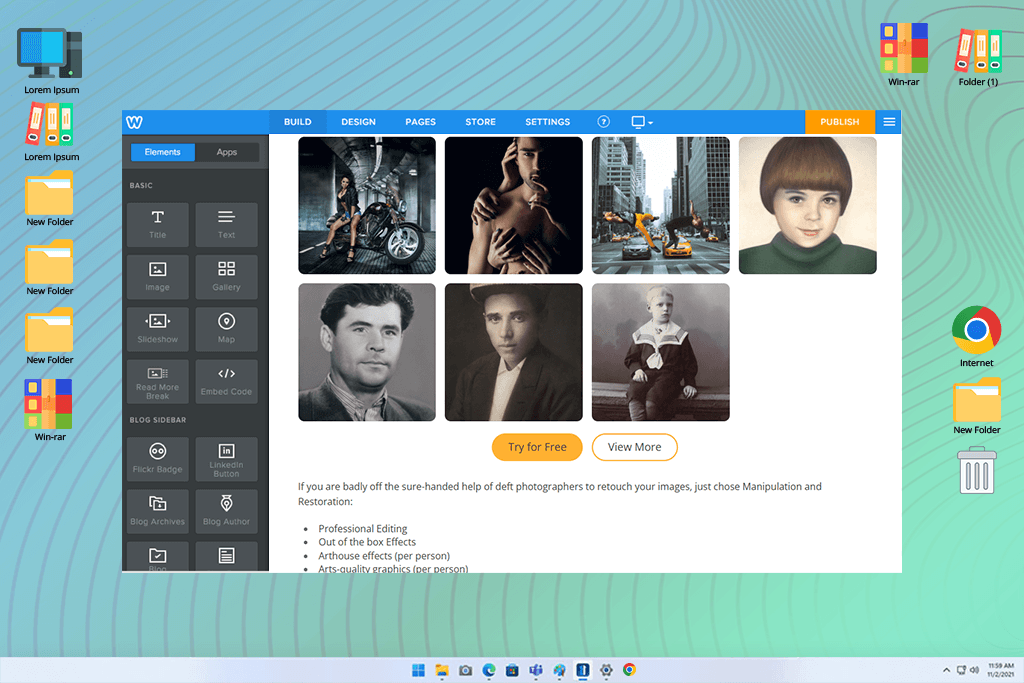Viewport: 1024px width, 683px height.
Task: Select the Text element
Action: pos(226,225)
